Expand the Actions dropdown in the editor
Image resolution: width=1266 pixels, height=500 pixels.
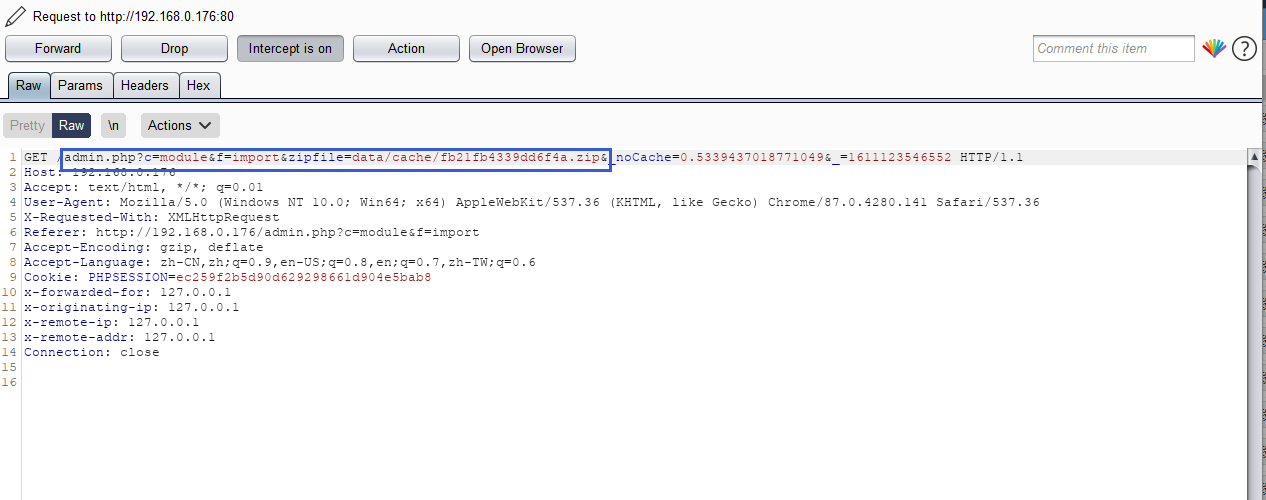(x=180, y=125)
